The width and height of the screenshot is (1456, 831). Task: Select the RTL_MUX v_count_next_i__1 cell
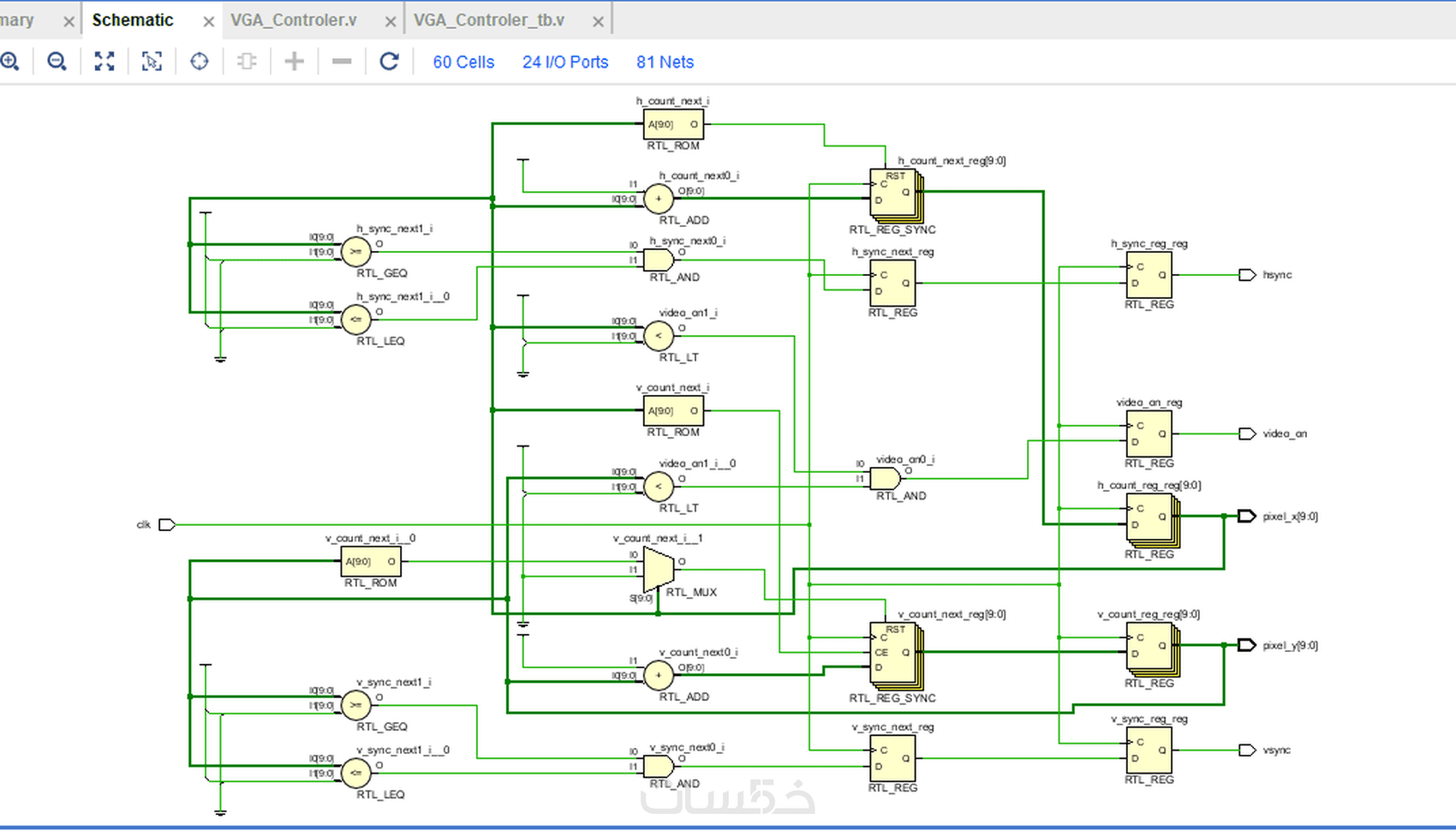pyautogui.click(x=659, y=570)
